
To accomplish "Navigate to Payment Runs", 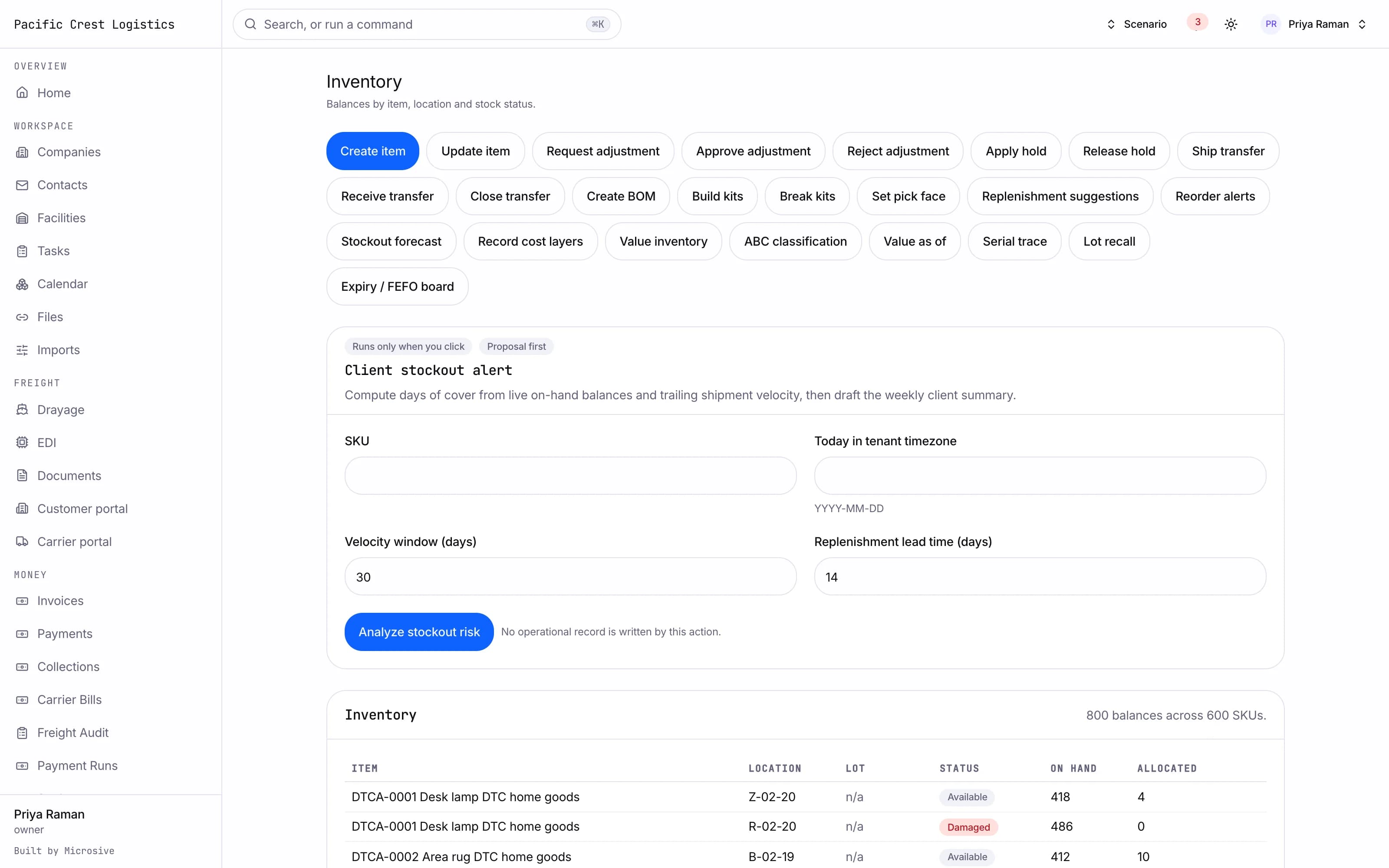I will pos(77,766).
